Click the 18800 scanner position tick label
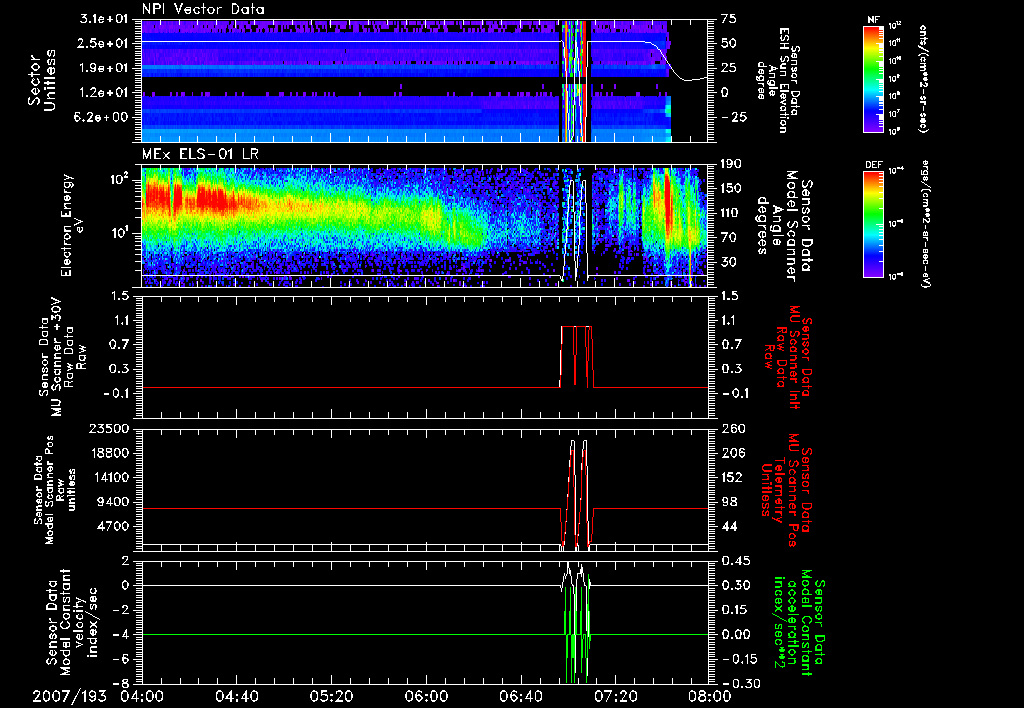The width and height of the screenshot is (1024, 708). [x=109, y=453]
